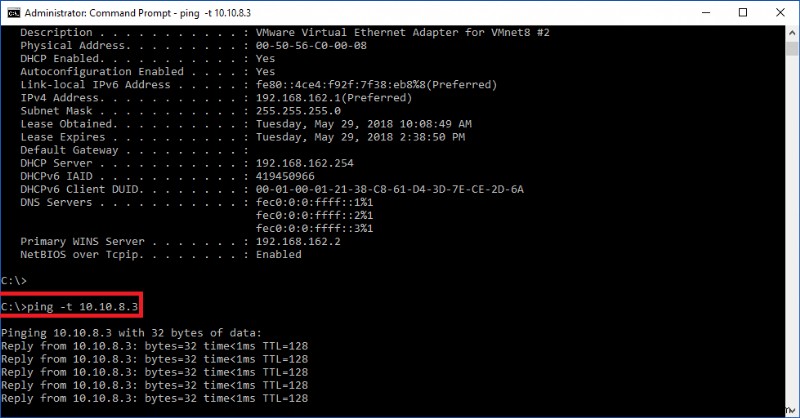Click the highlighted ping -t 10.10.8.3 command
The height and width of the screenshot is (418, 800).
pos(70,305)
